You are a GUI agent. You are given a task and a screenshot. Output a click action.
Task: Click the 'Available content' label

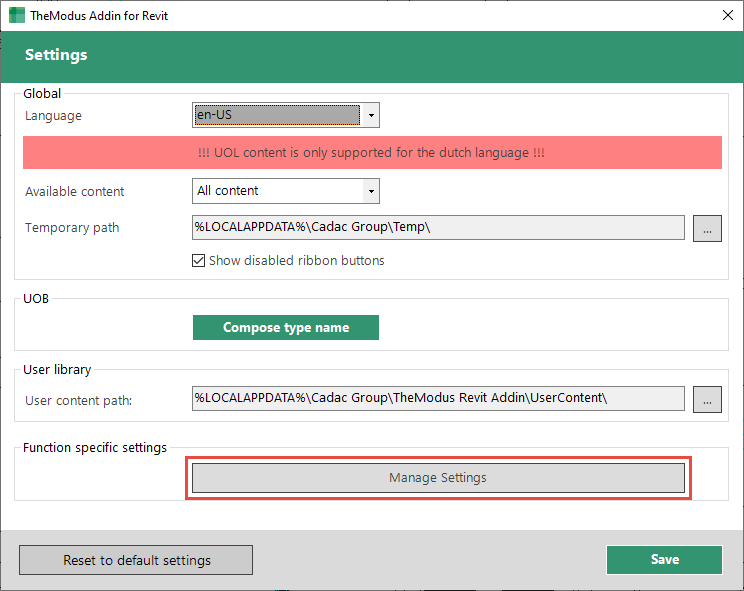click(x=74, y=192)
